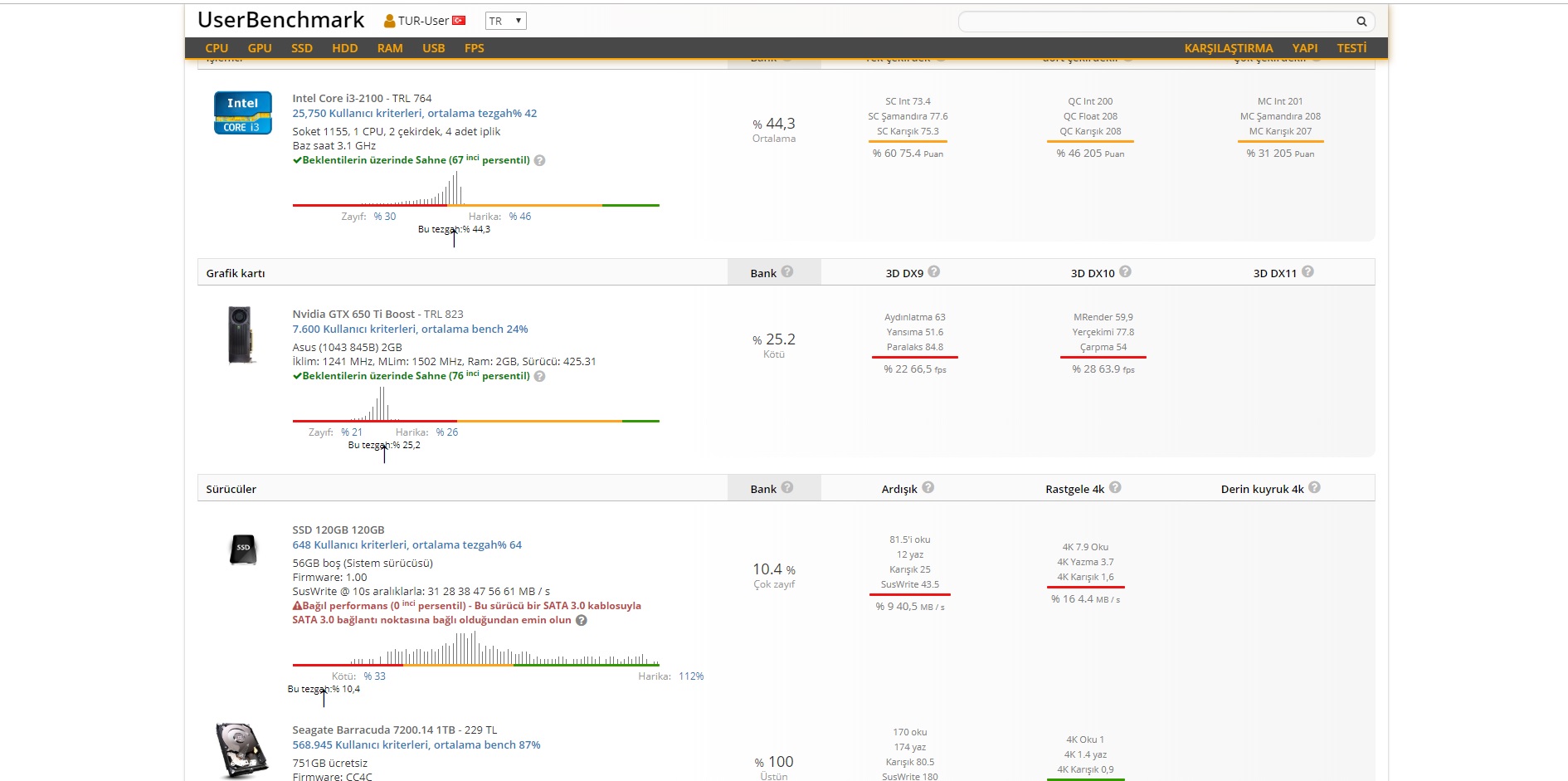Click help icon next to Rastgele 4k

1115,487
